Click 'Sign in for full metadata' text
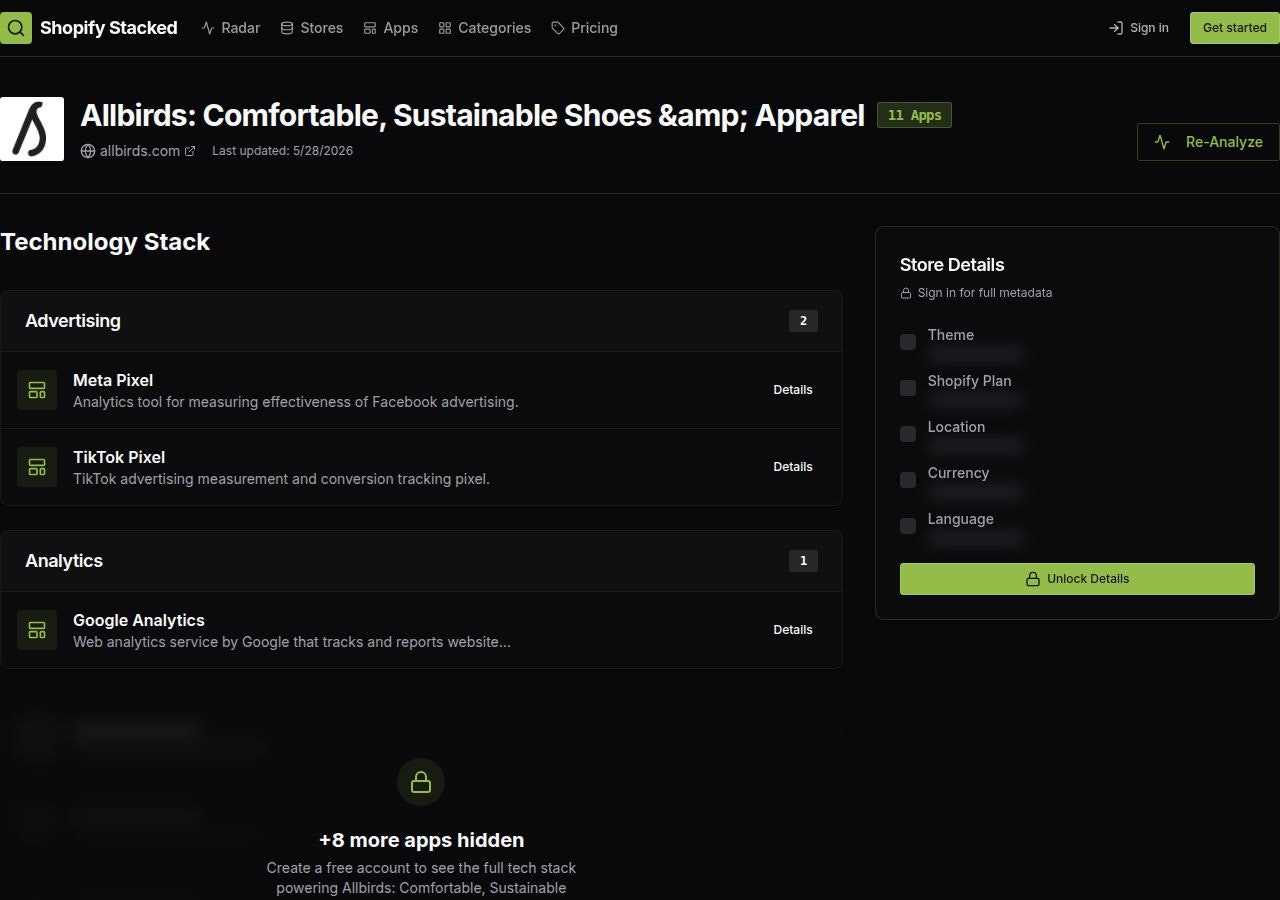 985,293
